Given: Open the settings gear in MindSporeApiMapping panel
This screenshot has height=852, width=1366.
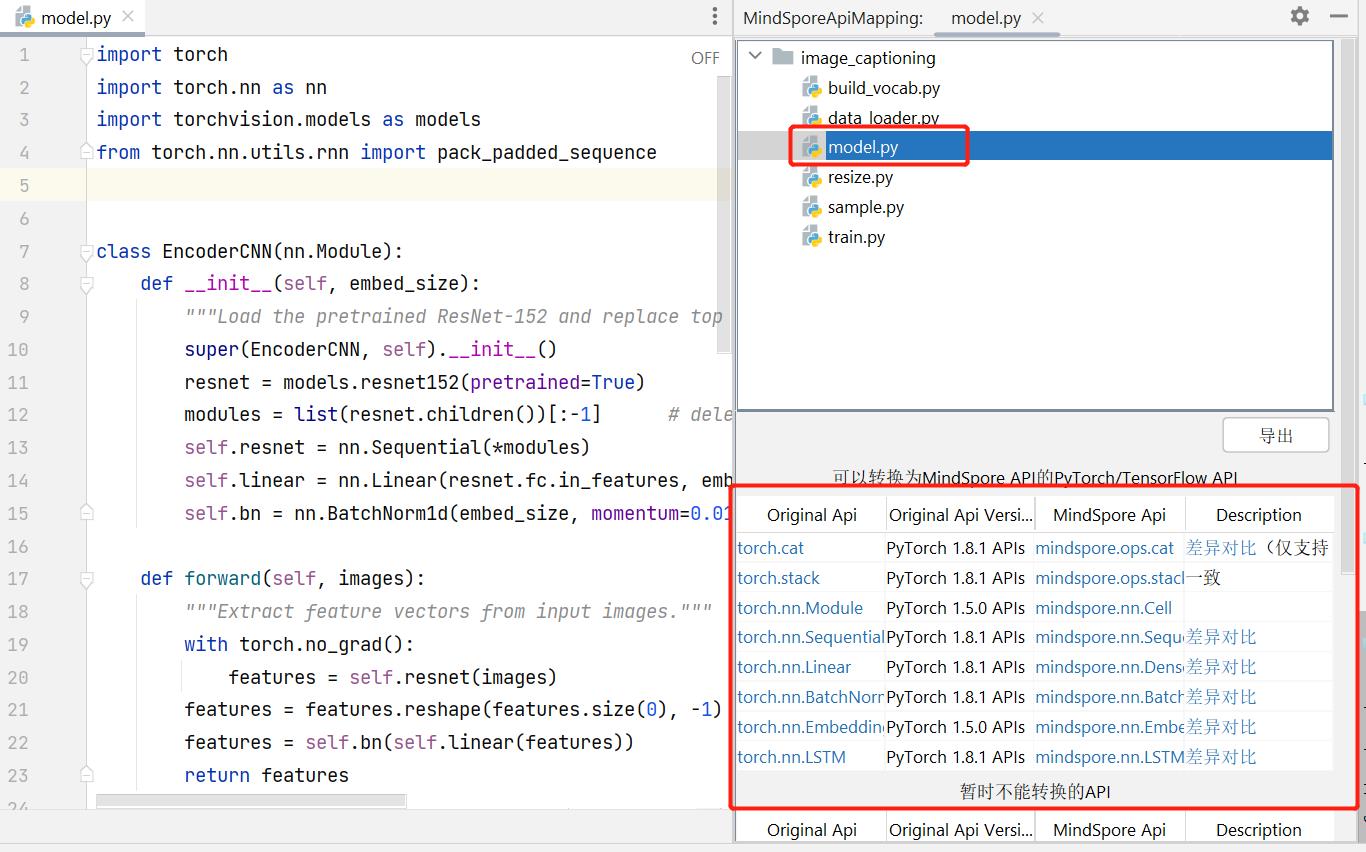Looking at the screenshot, I should coord(1299,16).
